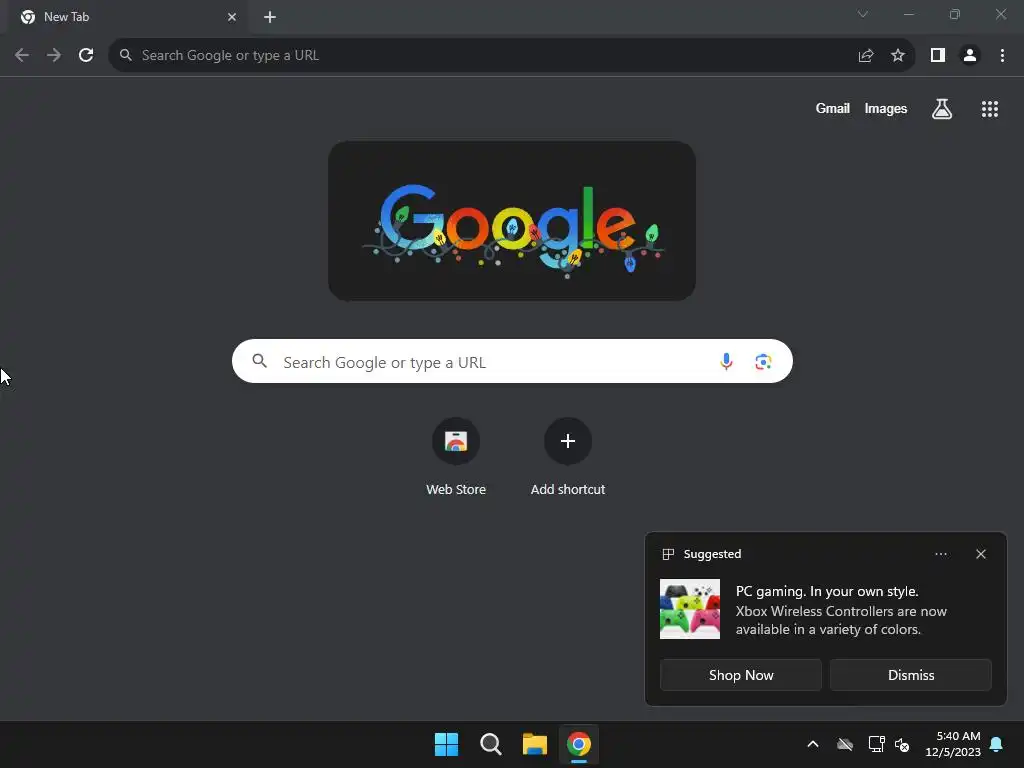Show hidden system tray icons

[x=812, y=744]
